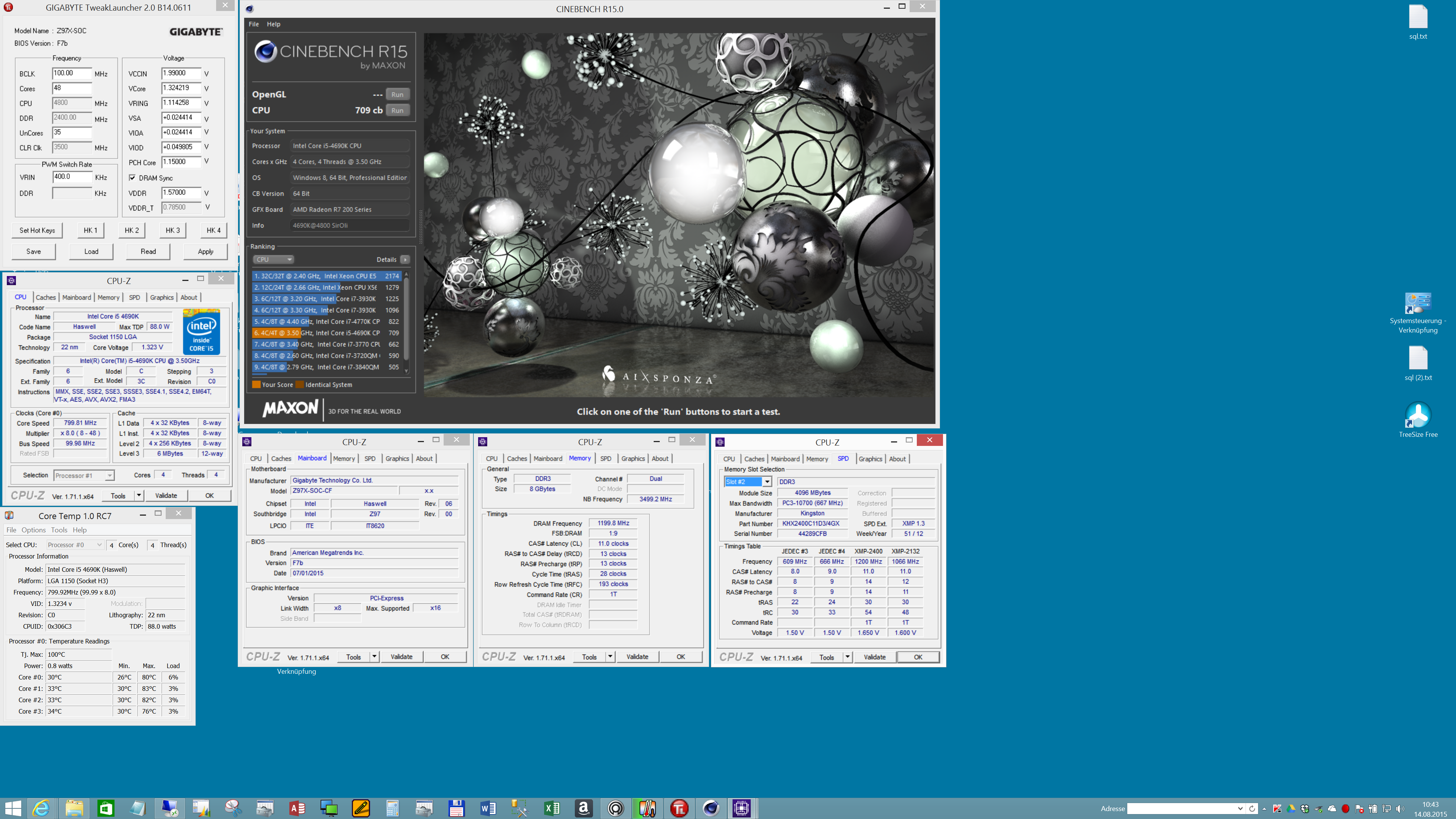
Task: Click the volume speaker tray icon
Action: tap(1400, 809)
